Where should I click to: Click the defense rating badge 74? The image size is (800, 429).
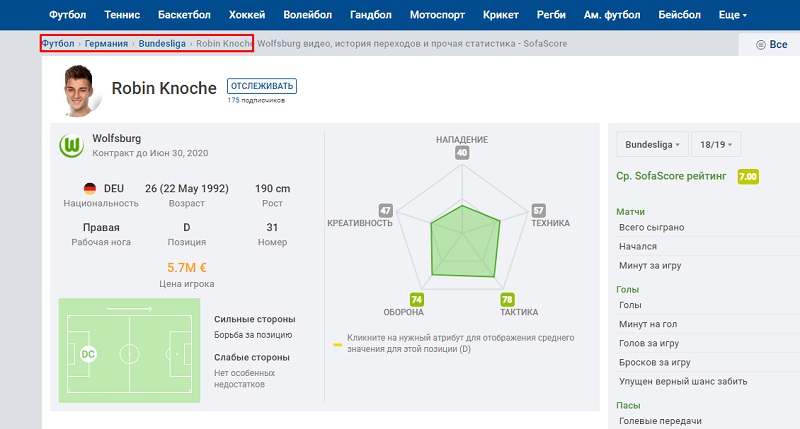coord(416,299)
